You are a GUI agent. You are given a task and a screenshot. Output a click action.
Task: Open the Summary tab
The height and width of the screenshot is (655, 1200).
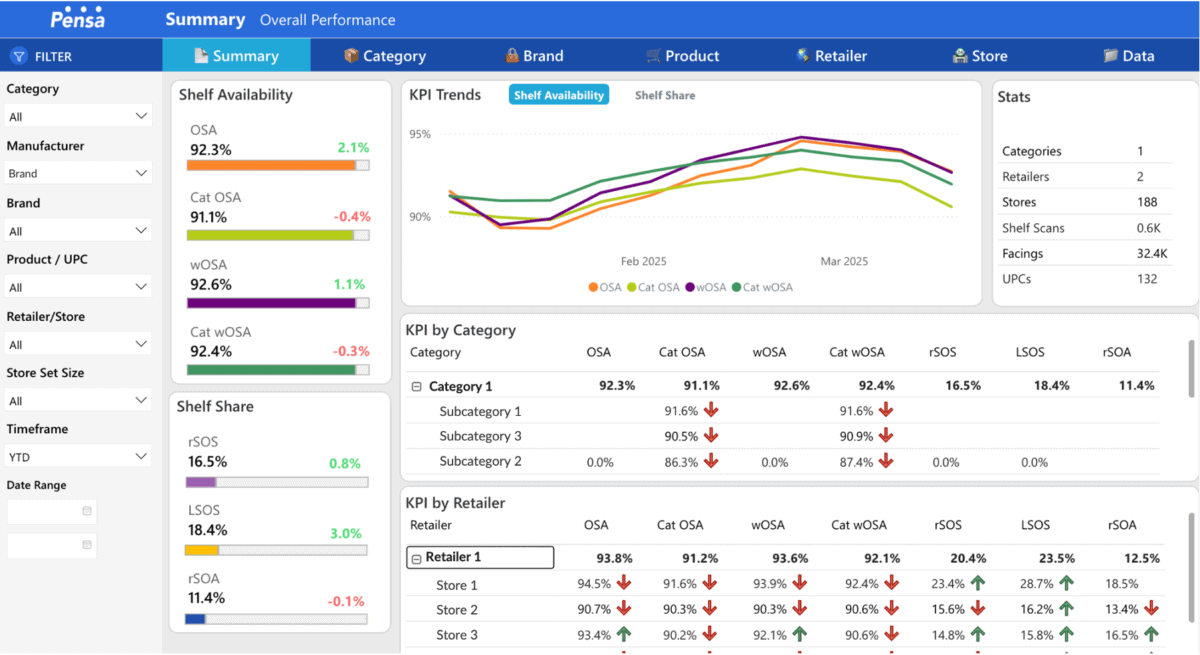237,56
